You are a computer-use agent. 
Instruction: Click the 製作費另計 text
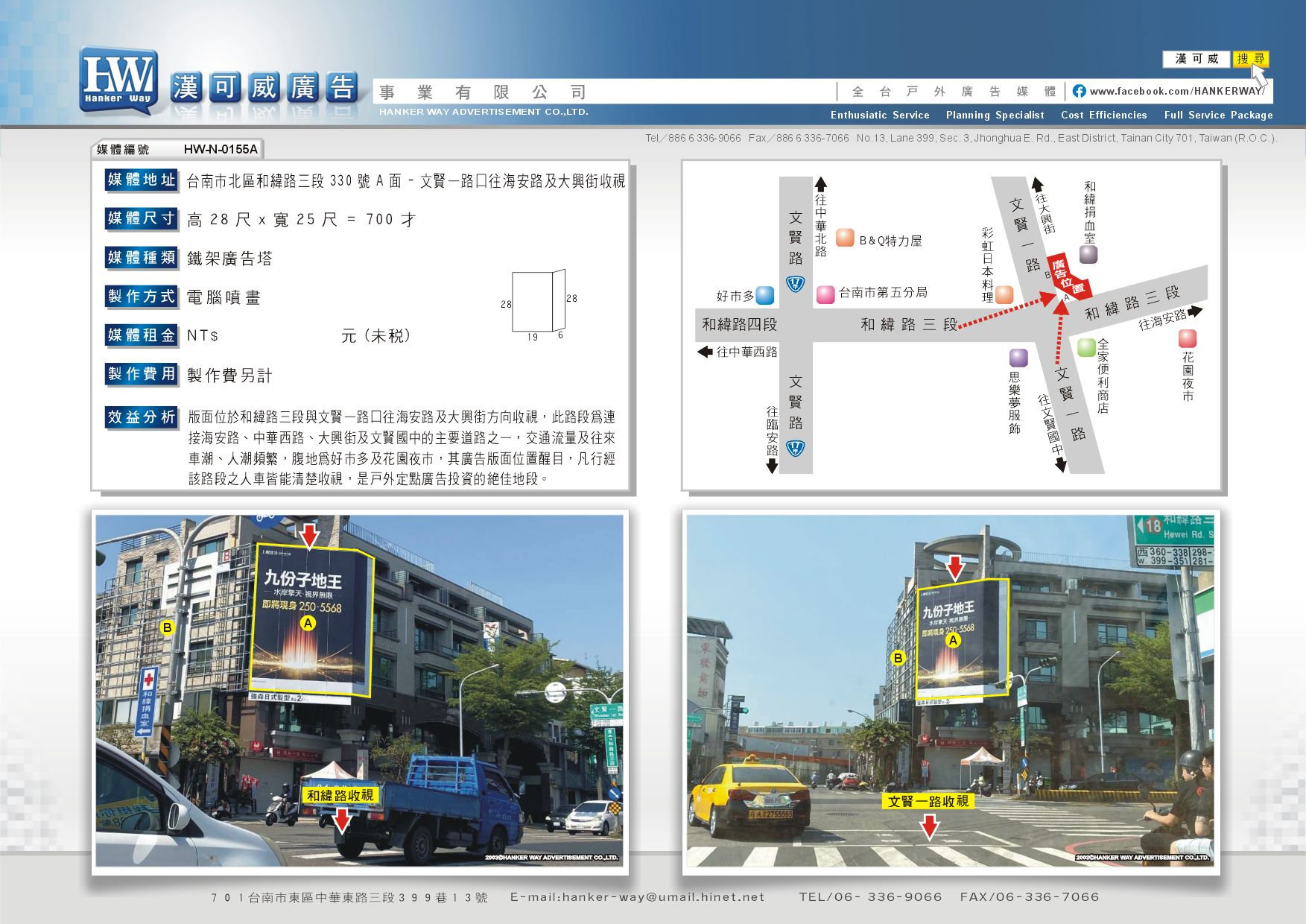tap(229, 376)
